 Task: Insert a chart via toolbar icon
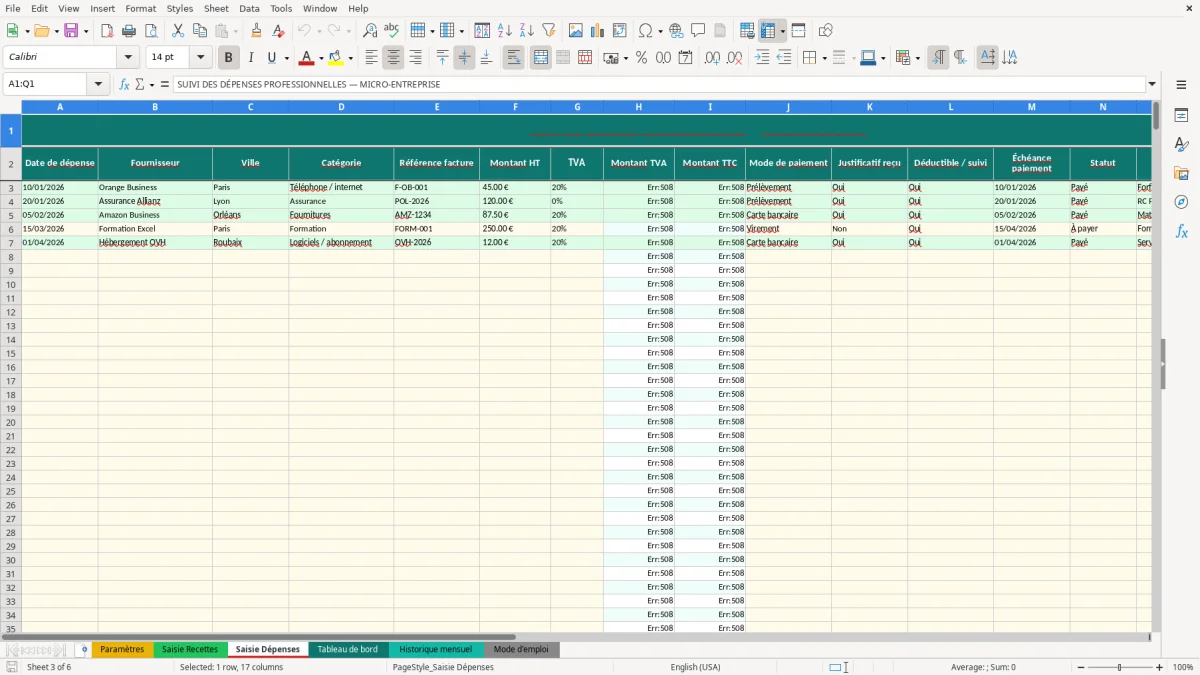[598, 31]
